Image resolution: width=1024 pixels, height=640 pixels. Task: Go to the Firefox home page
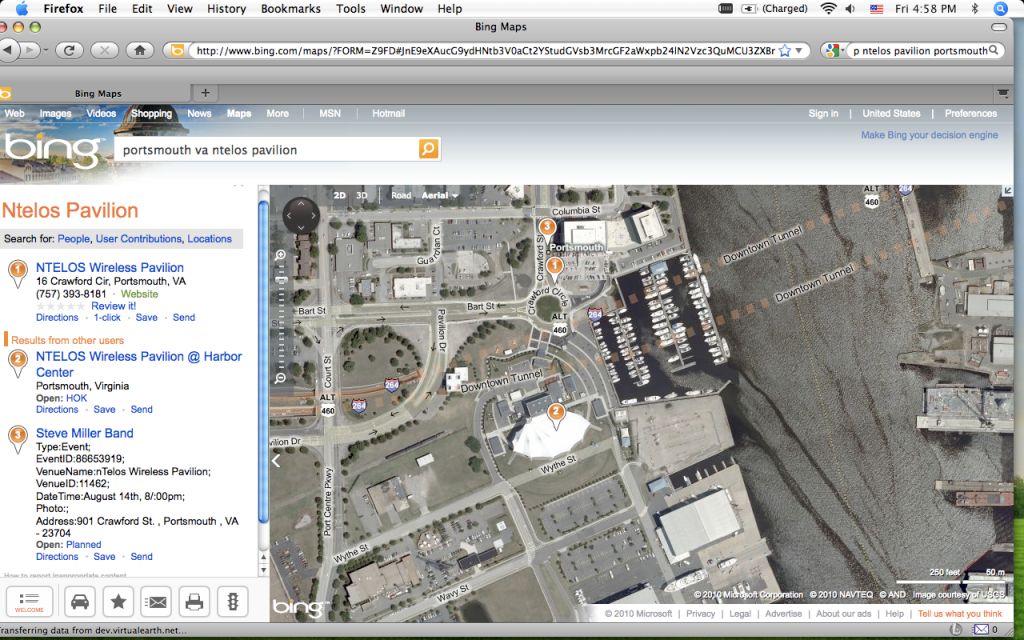(140, 50)
